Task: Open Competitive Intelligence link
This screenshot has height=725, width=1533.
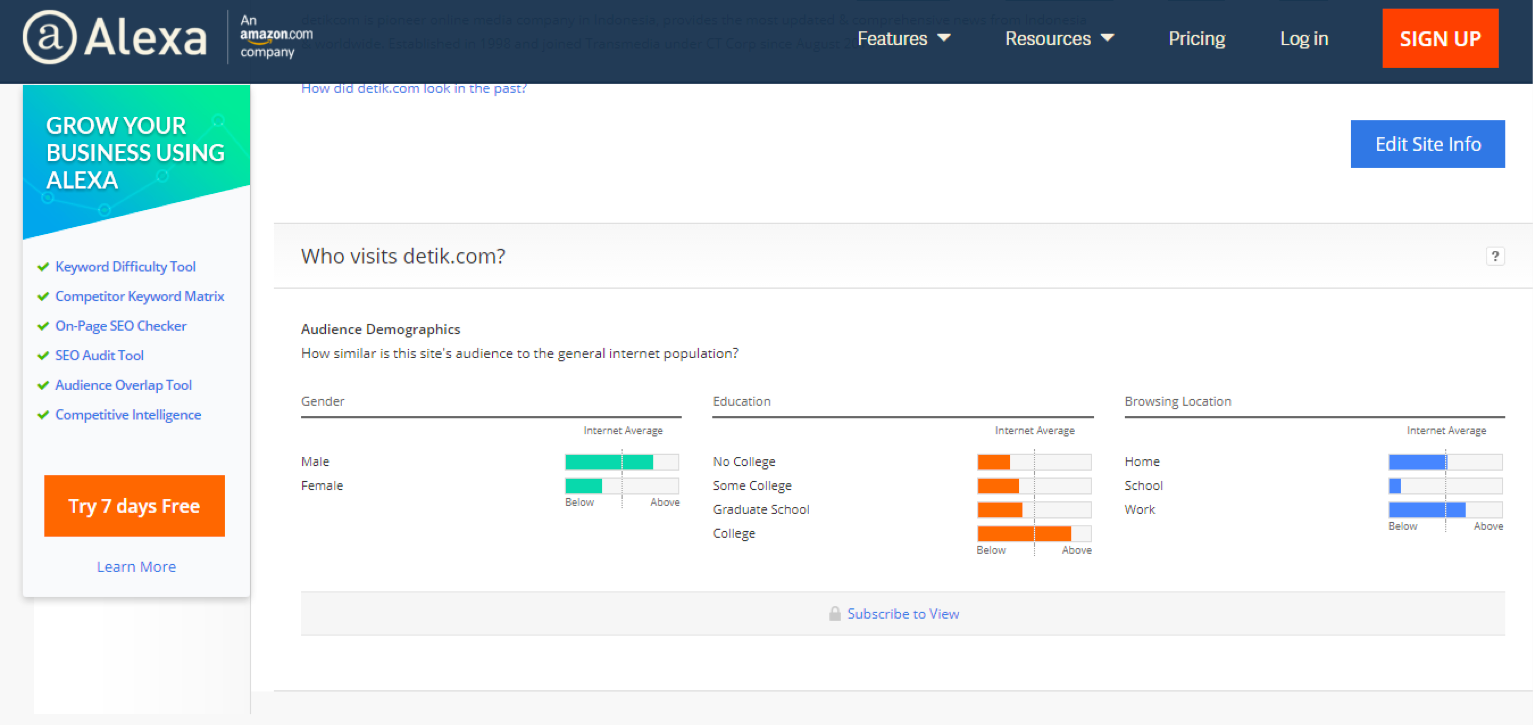Action: [x=128, y=415]
